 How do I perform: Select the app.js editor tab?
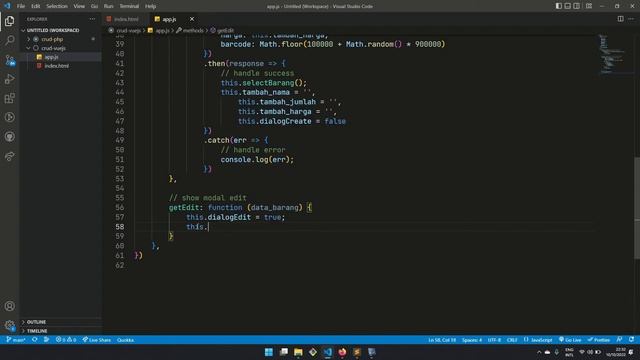169,19
